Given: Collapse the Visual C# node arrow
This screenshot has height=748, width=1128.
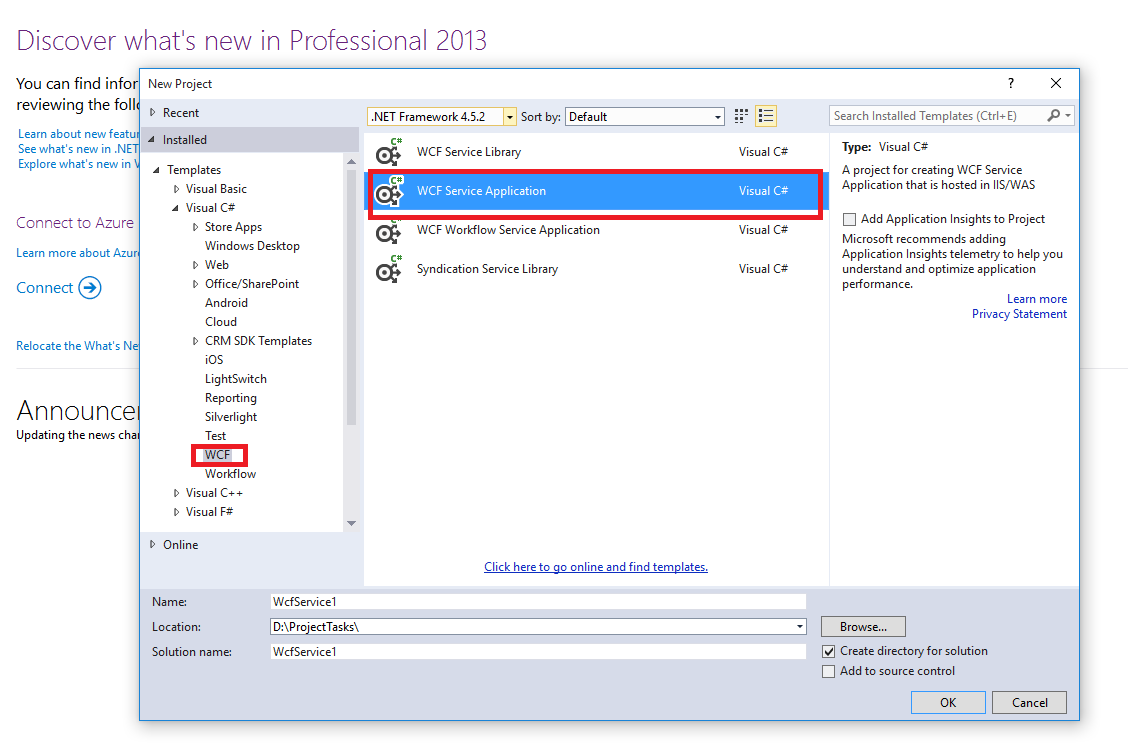Looking at the screenshot, I should (176, 209).
